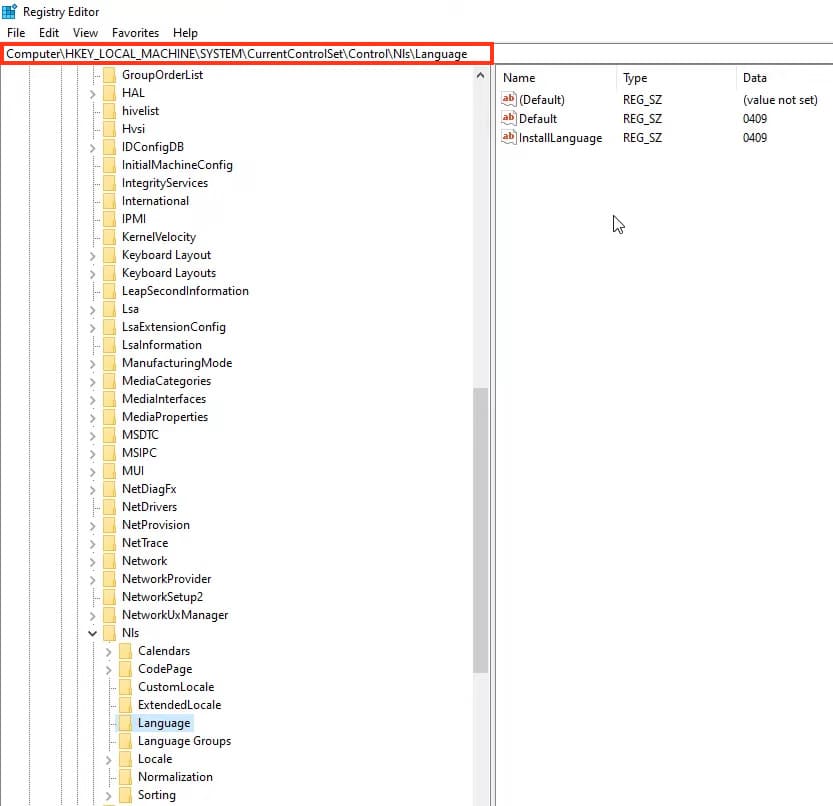Select the MediaCategories key
833x806 pixels.
click(166, 381)
